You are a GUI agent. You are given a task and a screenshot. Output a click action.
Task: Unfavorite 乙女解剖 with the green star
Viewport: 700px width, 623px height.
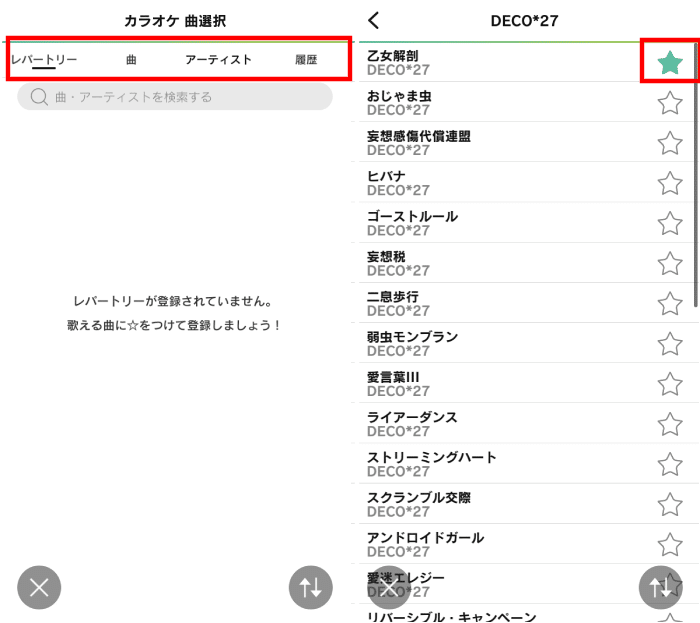(670, 63)
